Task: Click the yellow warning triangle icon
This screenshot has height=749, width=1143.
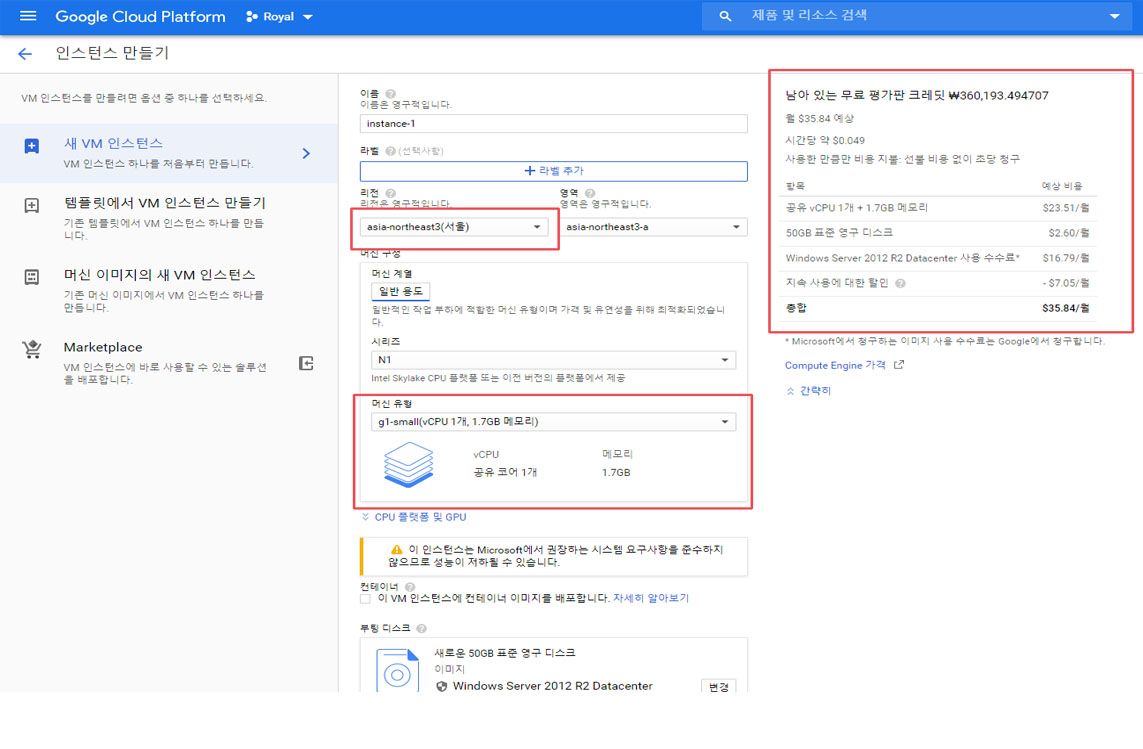Action: [396, 549]
